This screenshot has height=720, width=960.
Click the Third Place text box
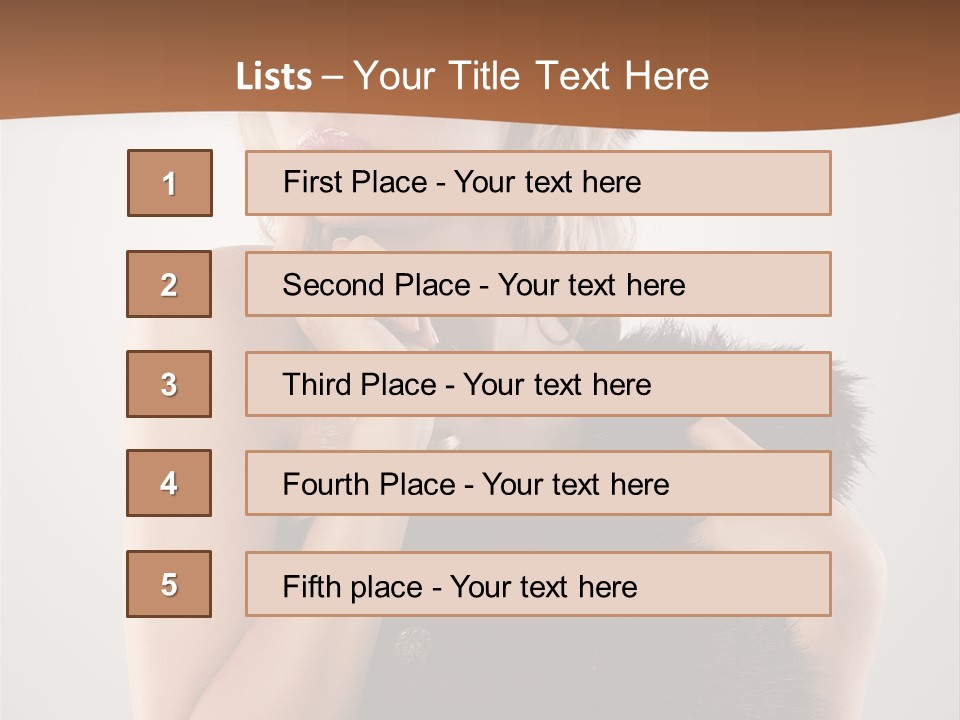click(x=538, y=384)
